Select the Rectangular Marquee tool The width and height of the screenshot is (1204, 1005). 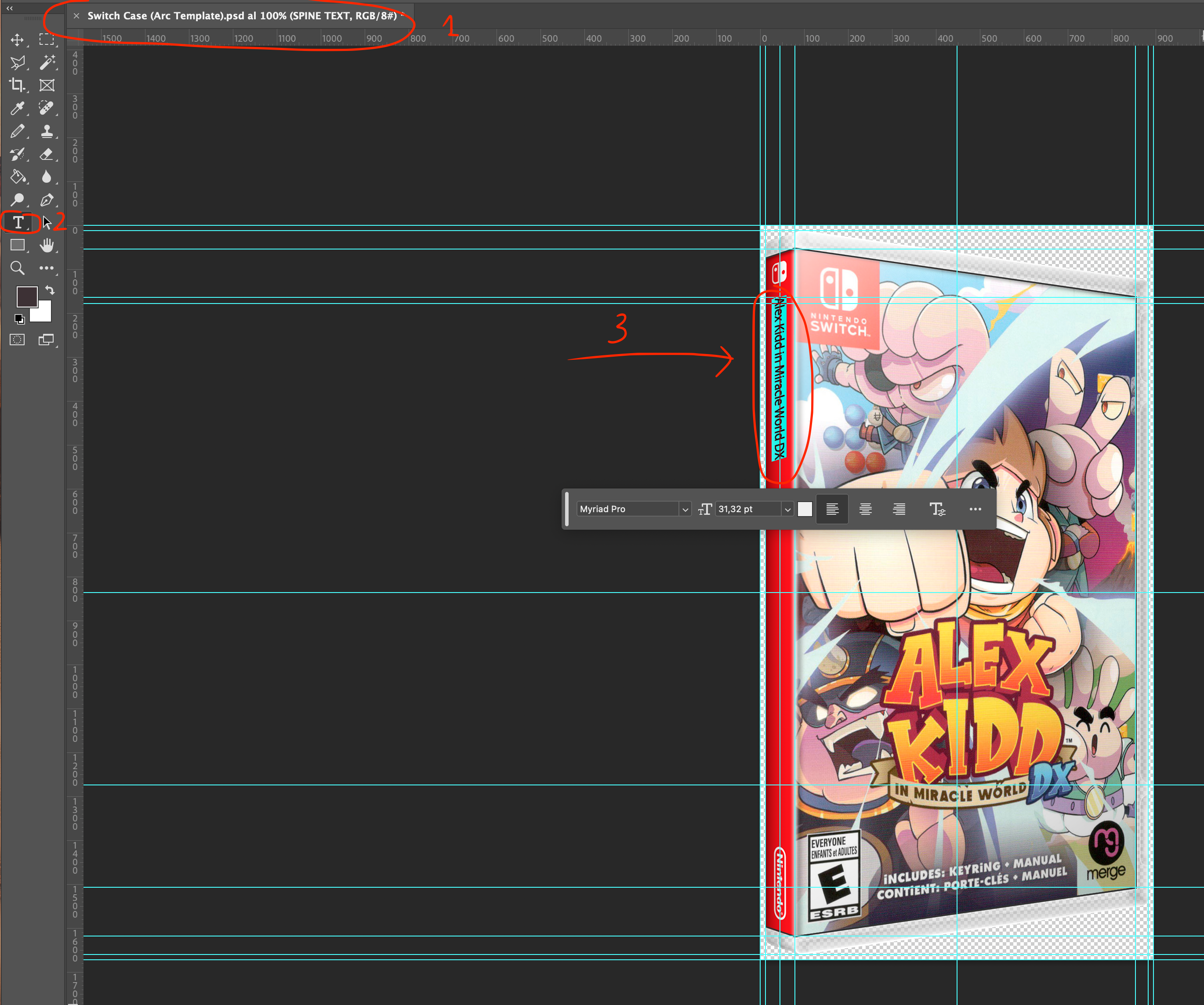(47, 40)
